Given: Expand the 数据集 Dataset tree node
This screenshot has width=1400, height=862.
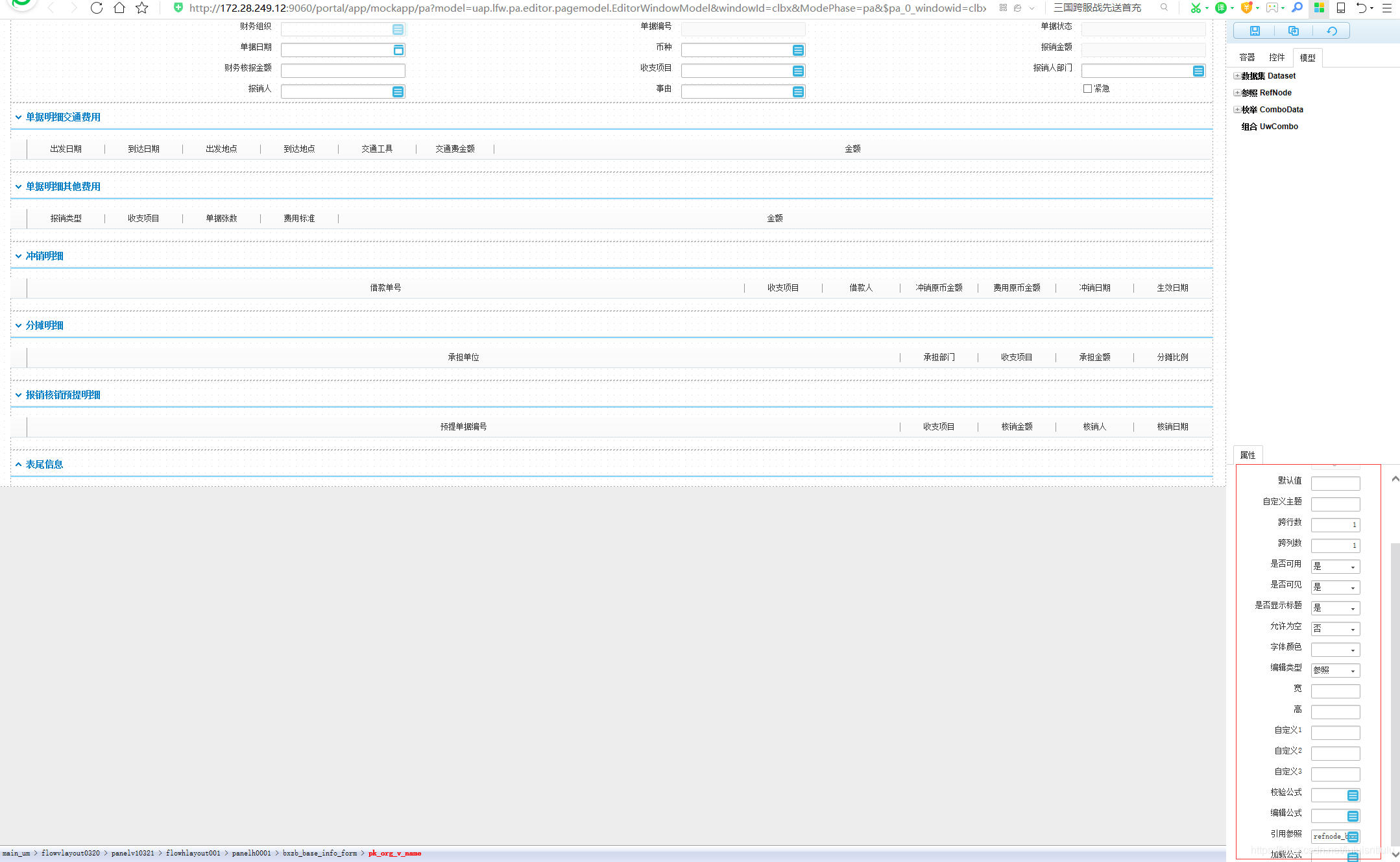Looking at the screenshot, I should click(1237, 77).
